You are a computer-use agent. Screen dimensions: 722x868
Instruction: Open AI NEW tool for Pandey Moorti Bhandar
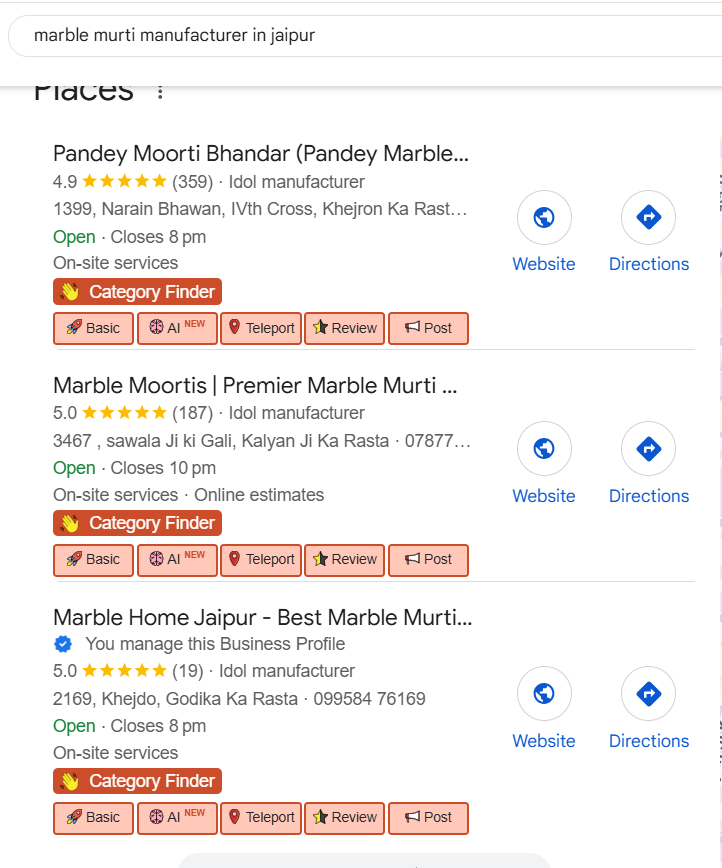(x=177, y=328)
